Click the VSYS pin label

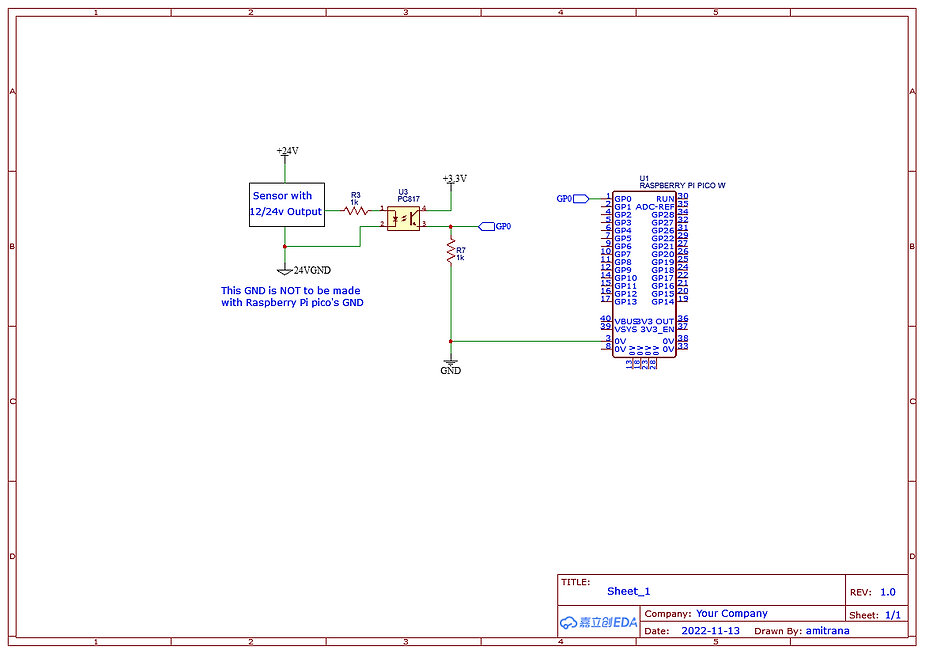pos(626,330)
